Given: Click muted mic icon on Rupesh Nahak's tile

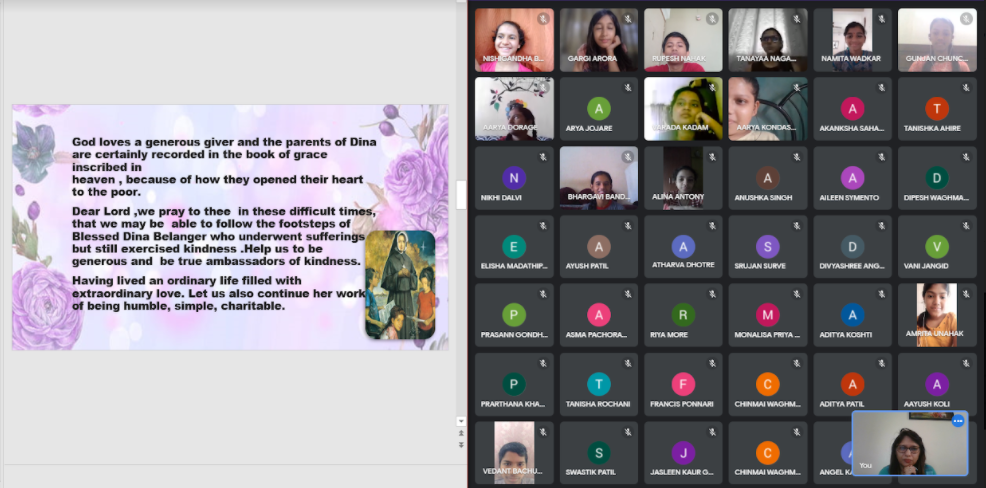Looking at the screenshot, I should [712, 19].
